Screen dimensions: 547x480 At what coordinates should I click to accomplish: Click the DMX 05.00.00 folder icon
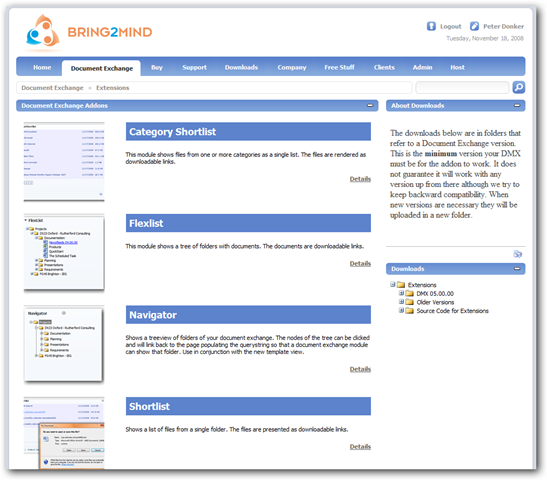[410, 293]
